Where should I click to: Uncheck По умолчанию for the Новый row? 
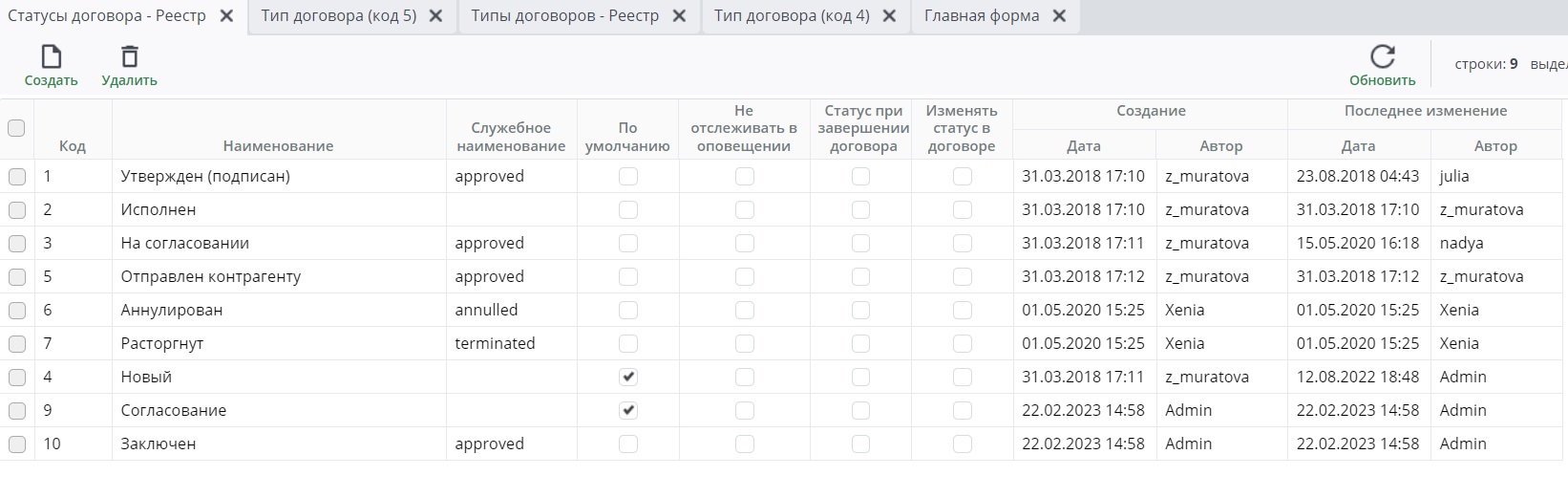627,377
